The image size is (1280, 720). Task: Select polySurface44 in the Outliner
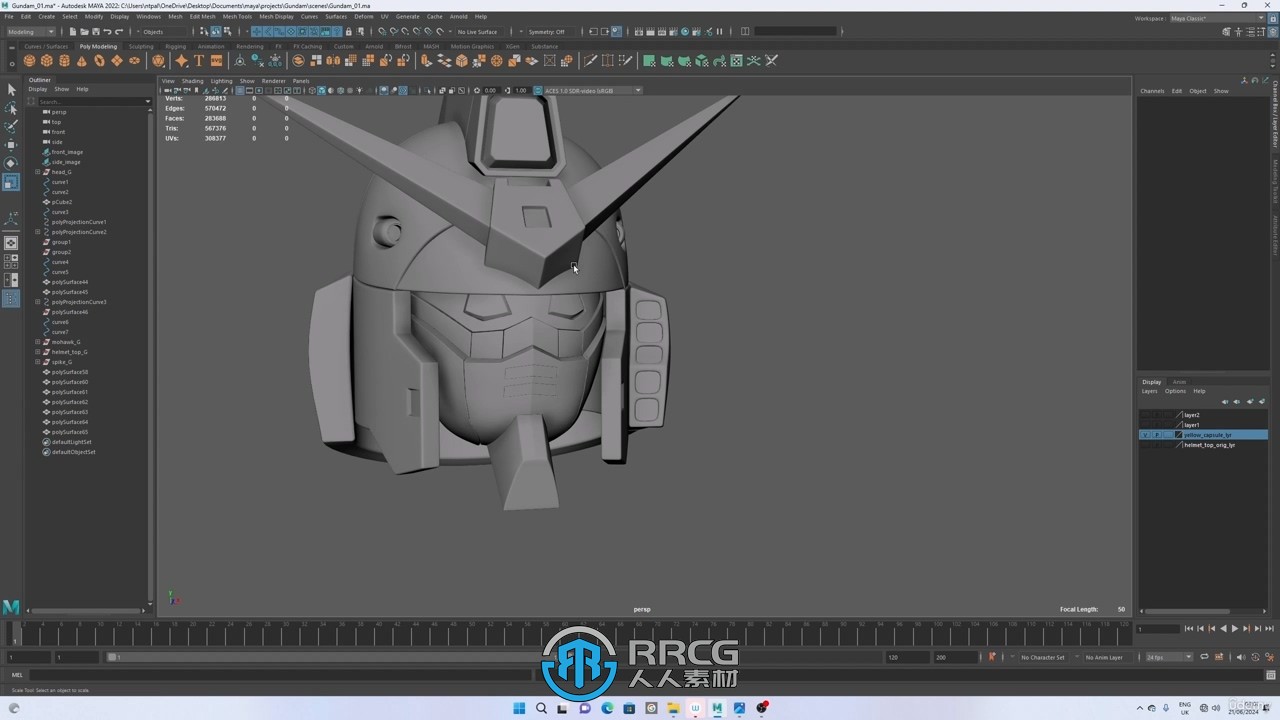click(70, 282)
